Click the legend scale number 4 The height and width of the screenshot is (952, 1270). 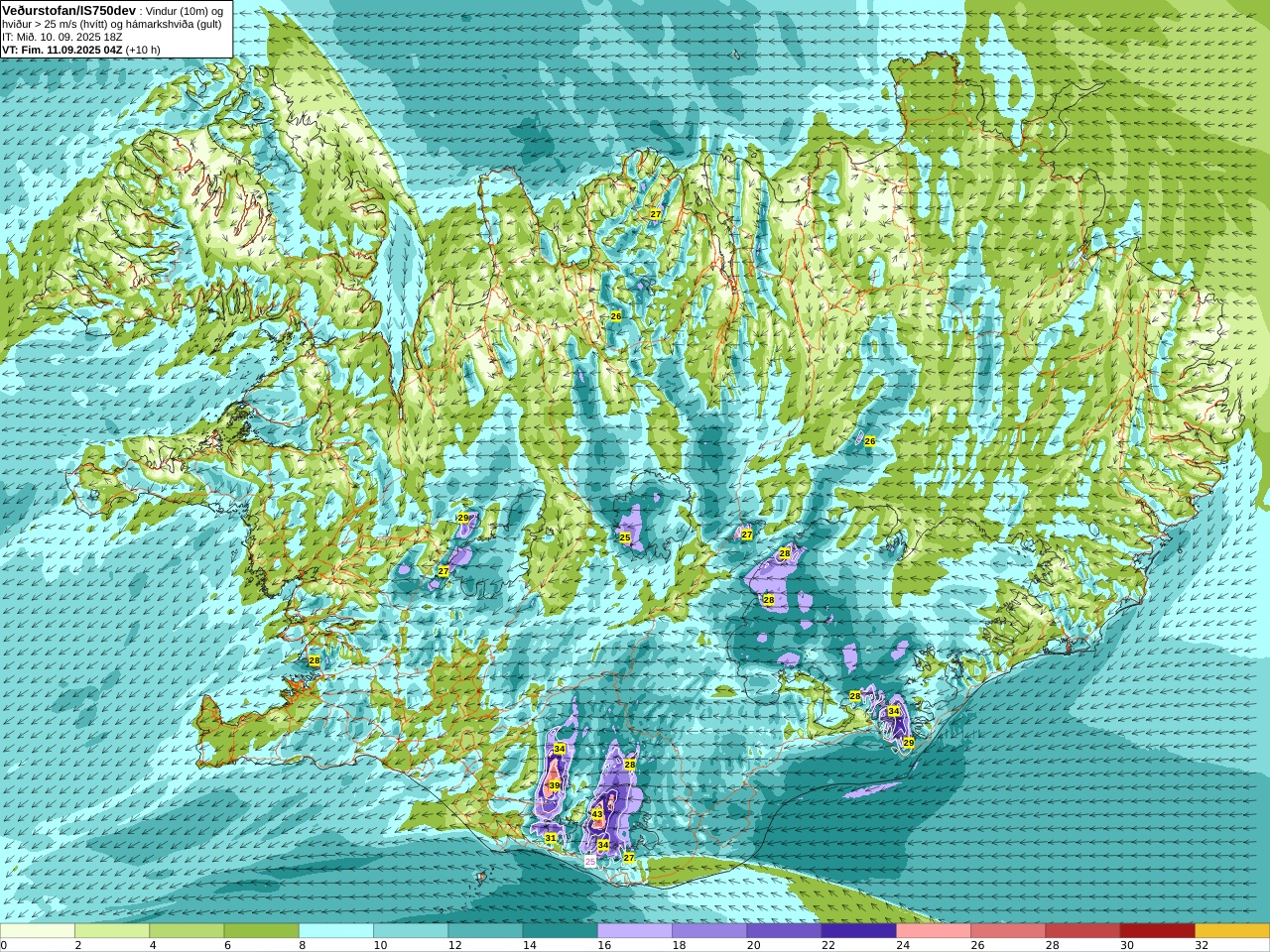(x=152, y=945)
